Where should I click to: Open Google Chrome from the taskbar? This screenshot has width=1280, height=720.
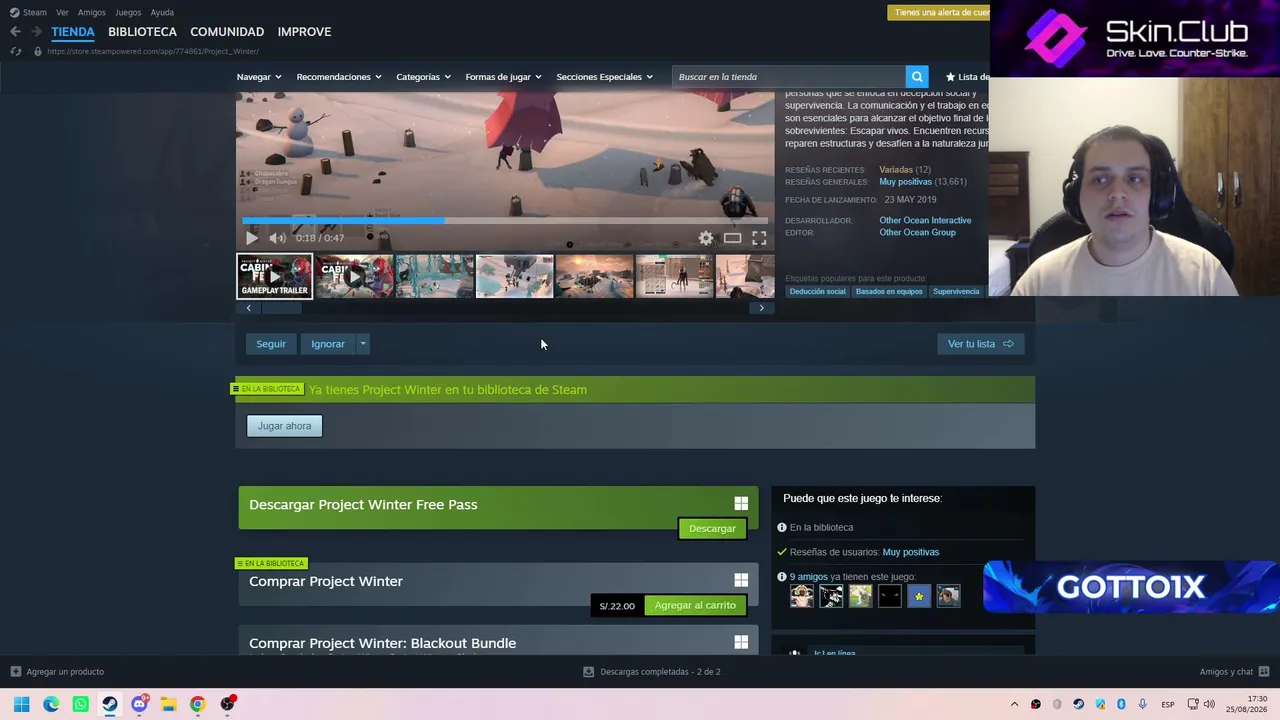[x=198, y=704]
